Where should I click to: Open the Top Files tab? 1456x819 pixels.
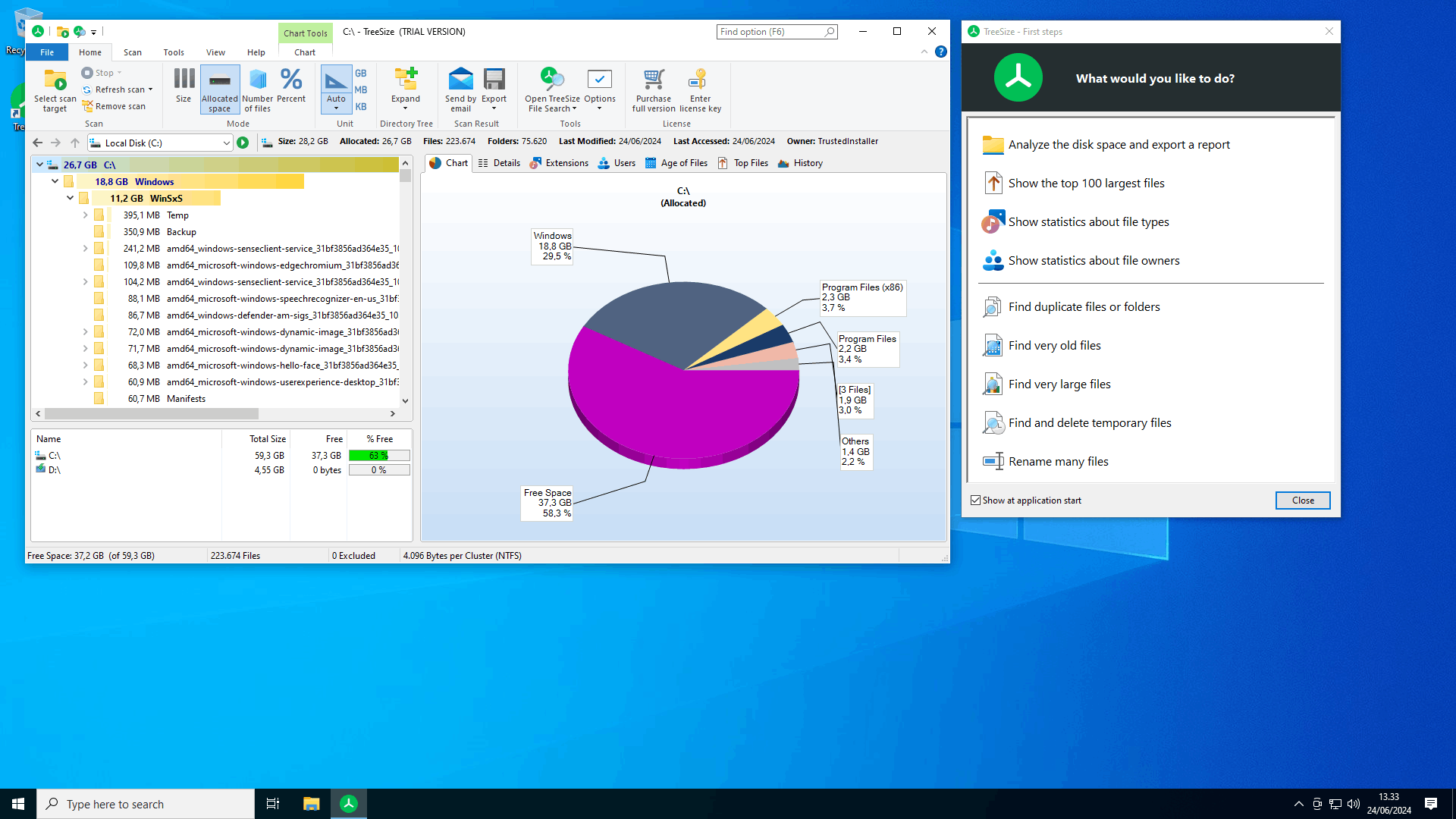[743, 163]
